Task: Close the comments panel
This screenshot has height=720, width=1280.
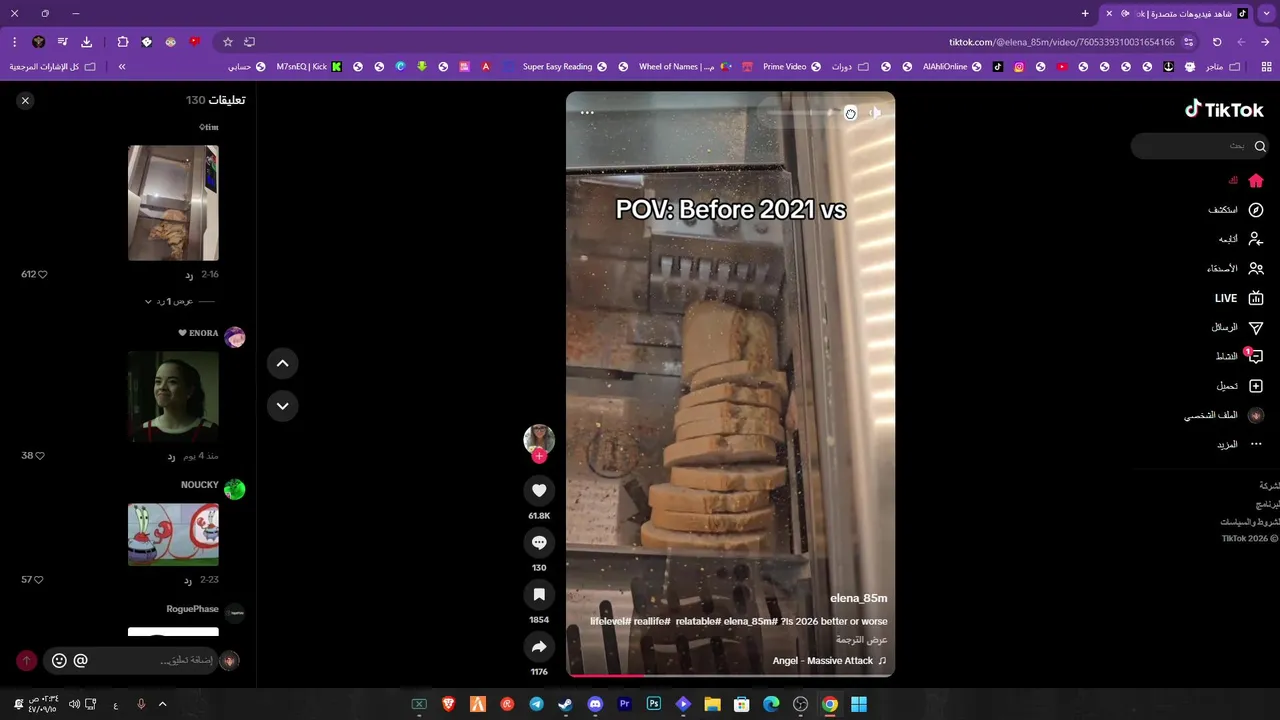Action: 25,100
